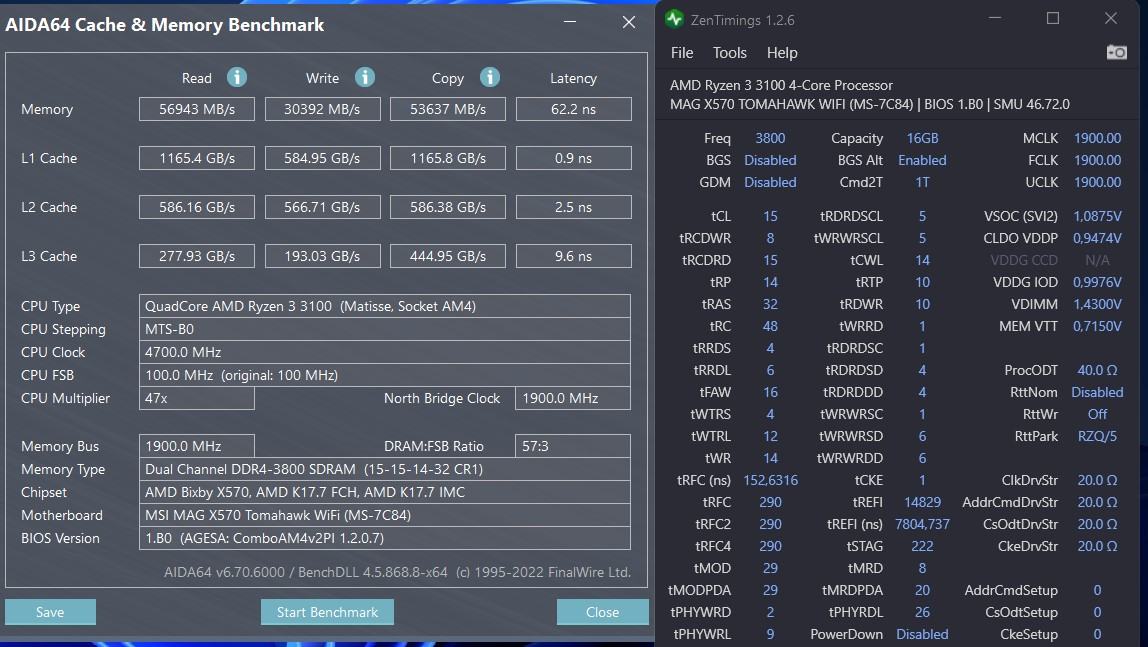Minimize the AIDA64 benchmark window
Screen dimensions: 1148x647
(x=570, y=22)
